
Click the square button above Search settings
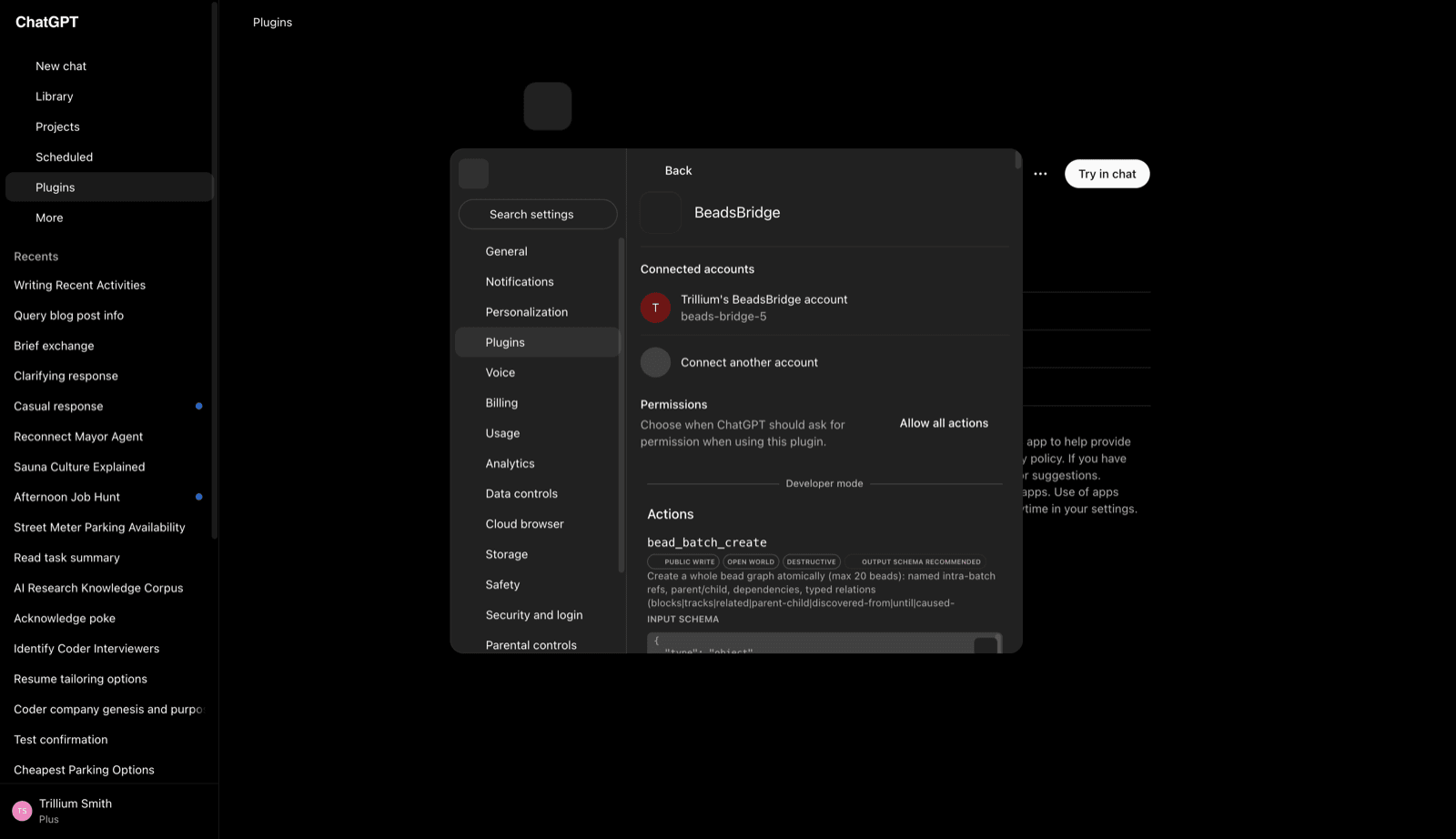click(473, 174)
